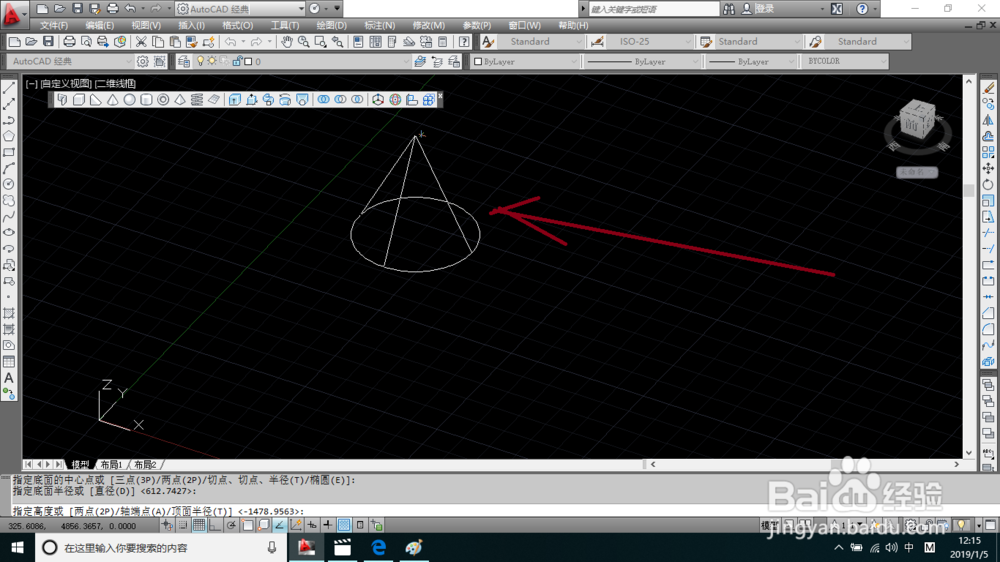Select the 3D Array tool
The image size is (1000, 562).
(x=429, y=100)
